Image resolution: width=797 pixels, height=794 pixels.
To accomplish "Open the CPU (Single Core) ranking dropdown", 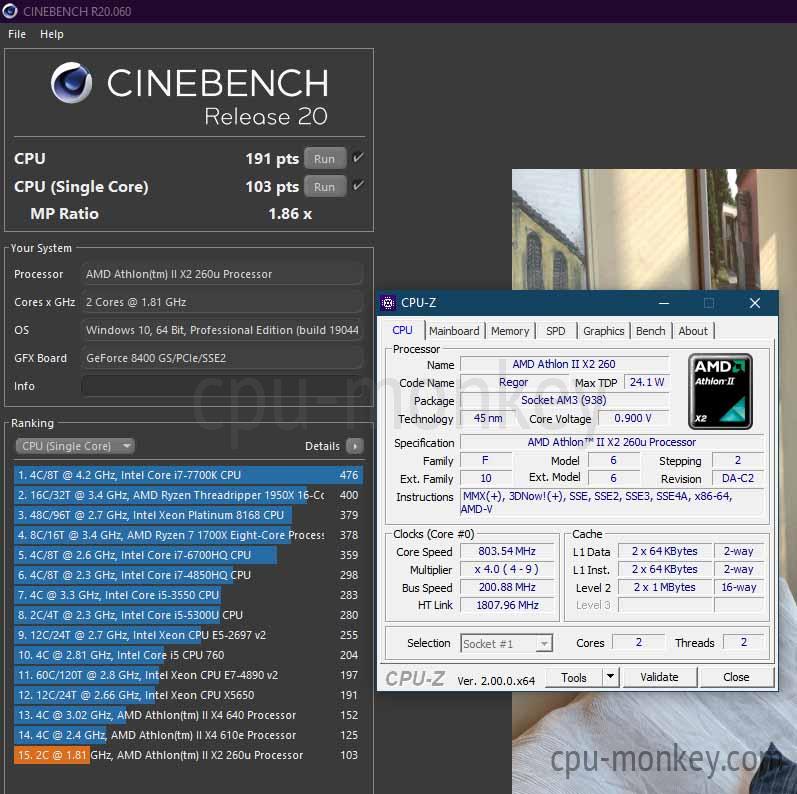I will coord(75,446).
